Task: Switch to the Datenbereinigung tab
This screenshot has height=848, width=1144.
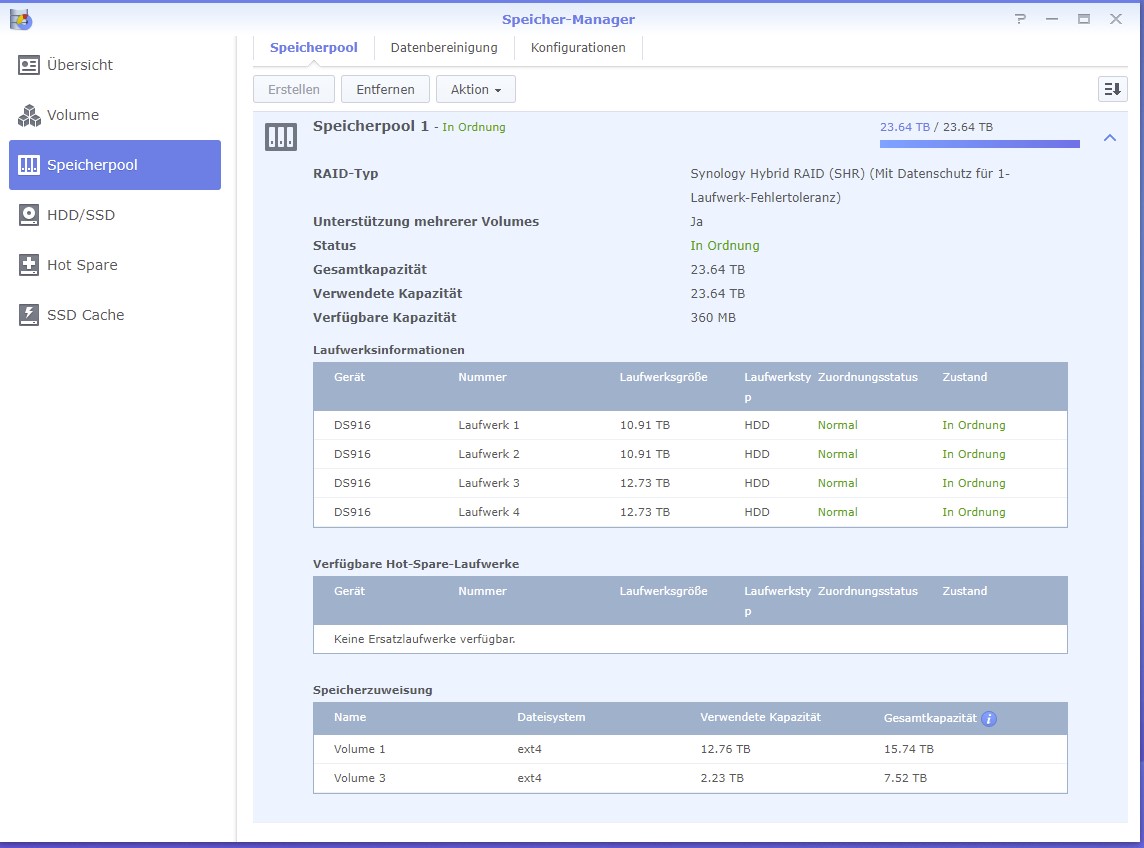Action: pos(443,47)
